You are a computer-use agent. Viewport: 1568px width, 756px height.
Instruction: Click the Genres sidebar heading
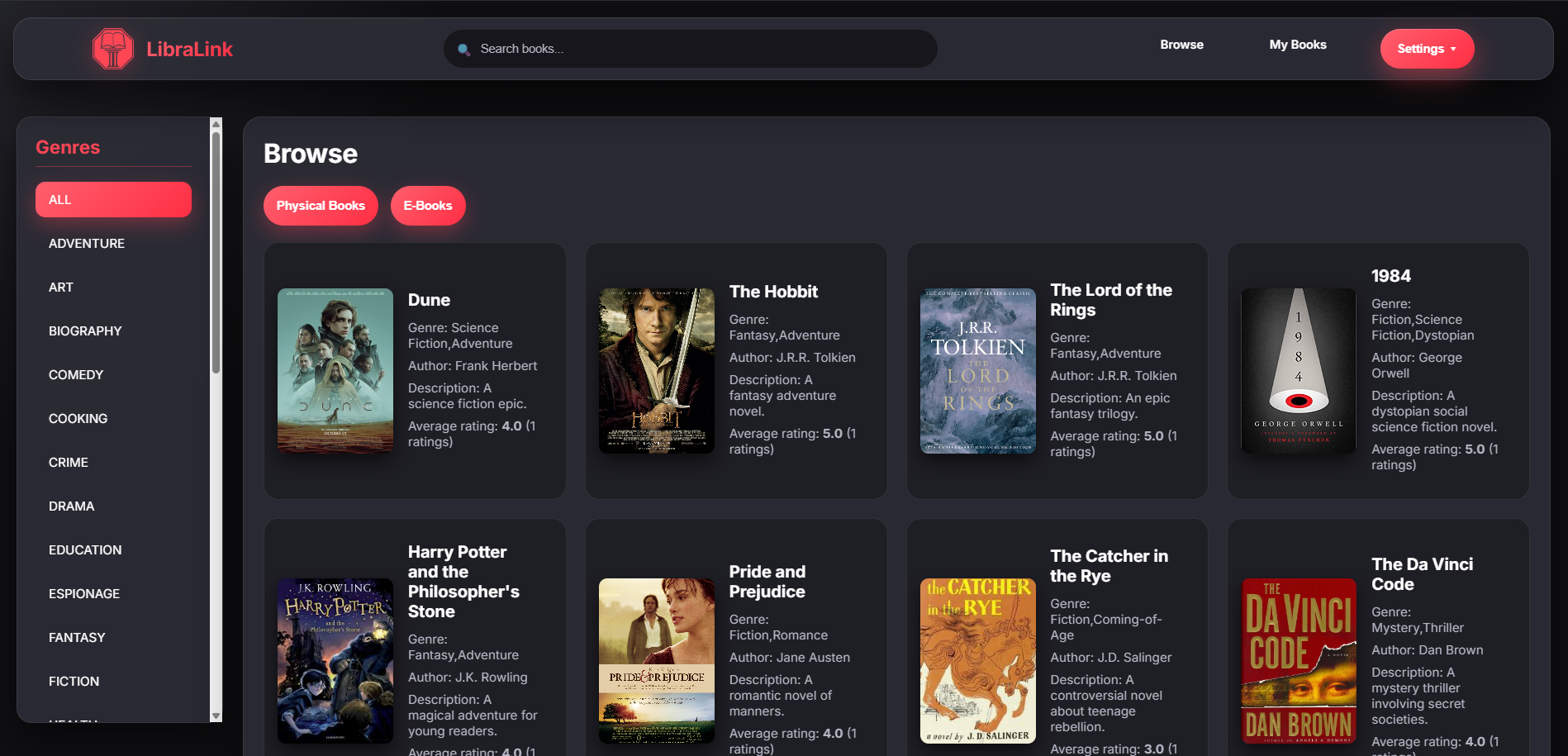[x=68, y=147]
